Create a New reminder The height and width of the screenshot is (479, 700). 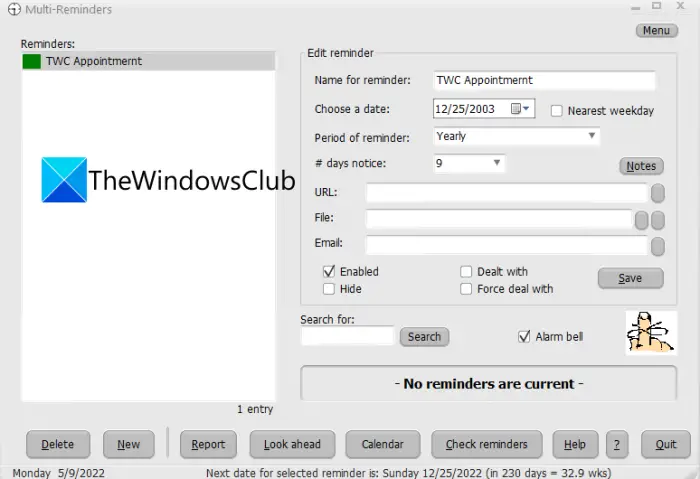[x=129, y=444]
